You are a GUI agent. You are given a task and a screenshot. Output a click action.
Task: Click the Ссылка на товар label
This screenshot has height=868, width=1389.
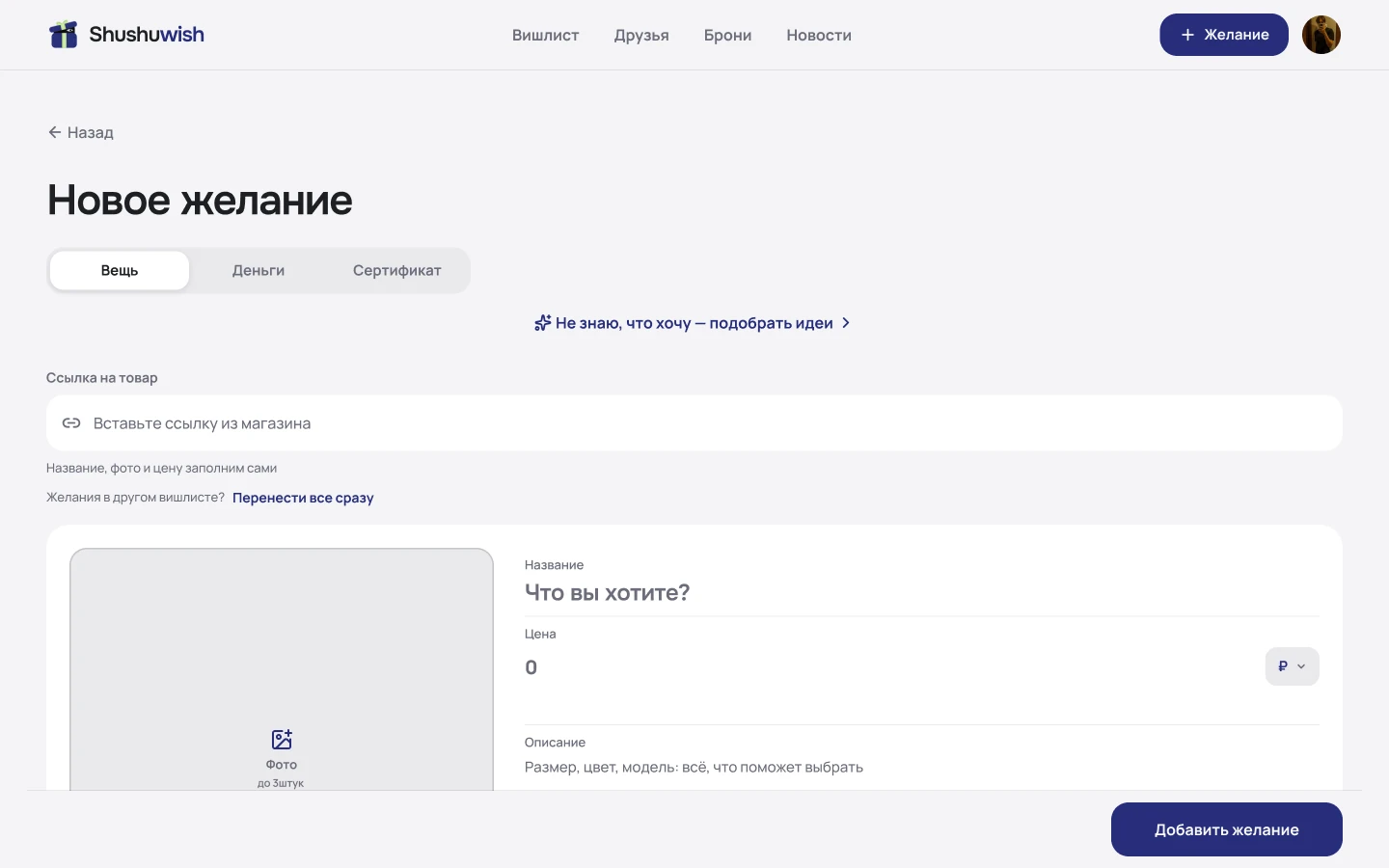point(102,378)
